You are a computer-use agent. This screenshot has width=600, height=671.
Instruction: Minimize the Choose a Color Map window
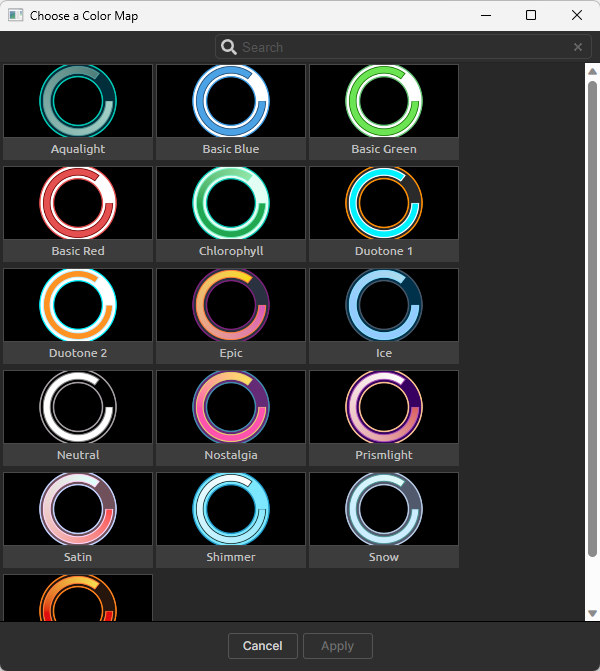(486, 15)
